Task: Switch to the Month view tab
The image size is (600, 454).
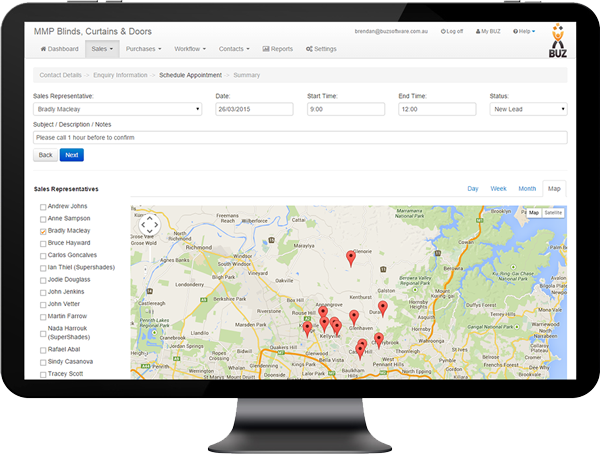Action: tap(527, 189)
